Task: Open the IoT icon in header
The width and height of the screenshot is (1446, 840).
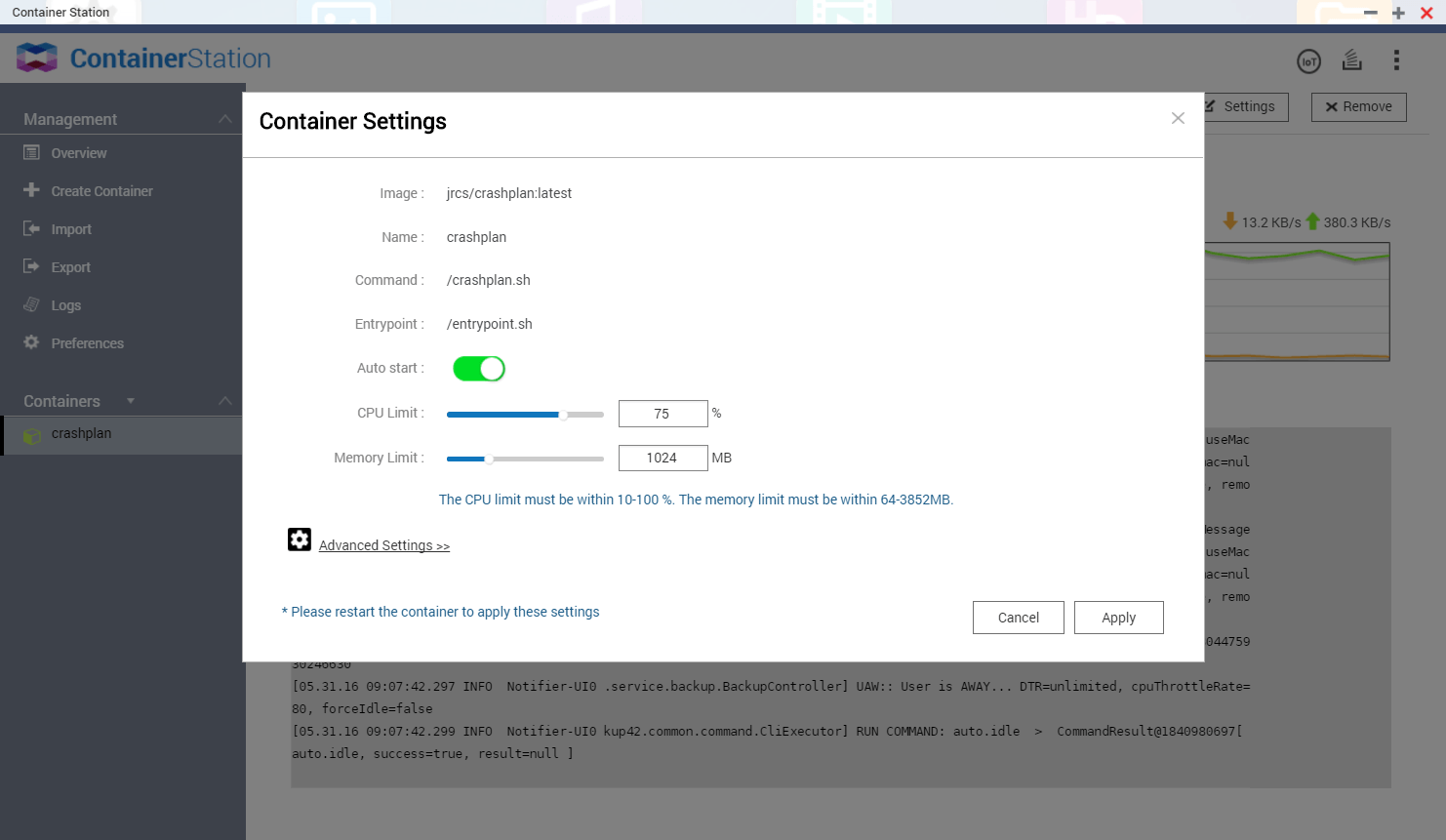Action: point(1308,61)
